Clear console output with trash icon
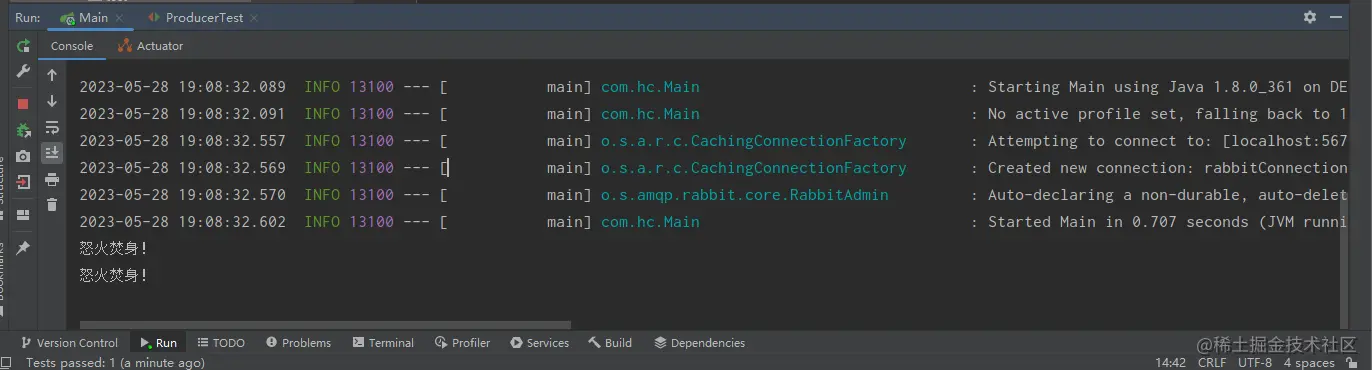Screen dimensions: 1372x370 [x=52, y=205]
